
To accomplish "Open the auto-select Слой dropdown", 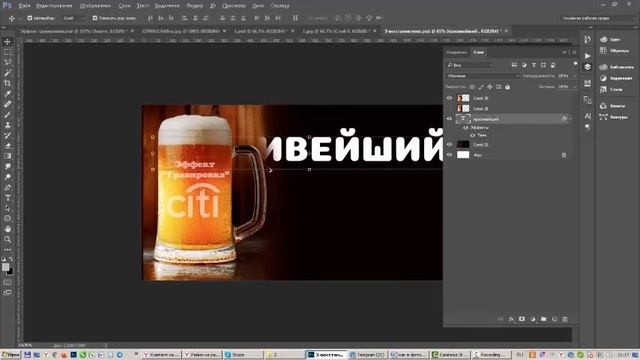I will coord(74,18).
